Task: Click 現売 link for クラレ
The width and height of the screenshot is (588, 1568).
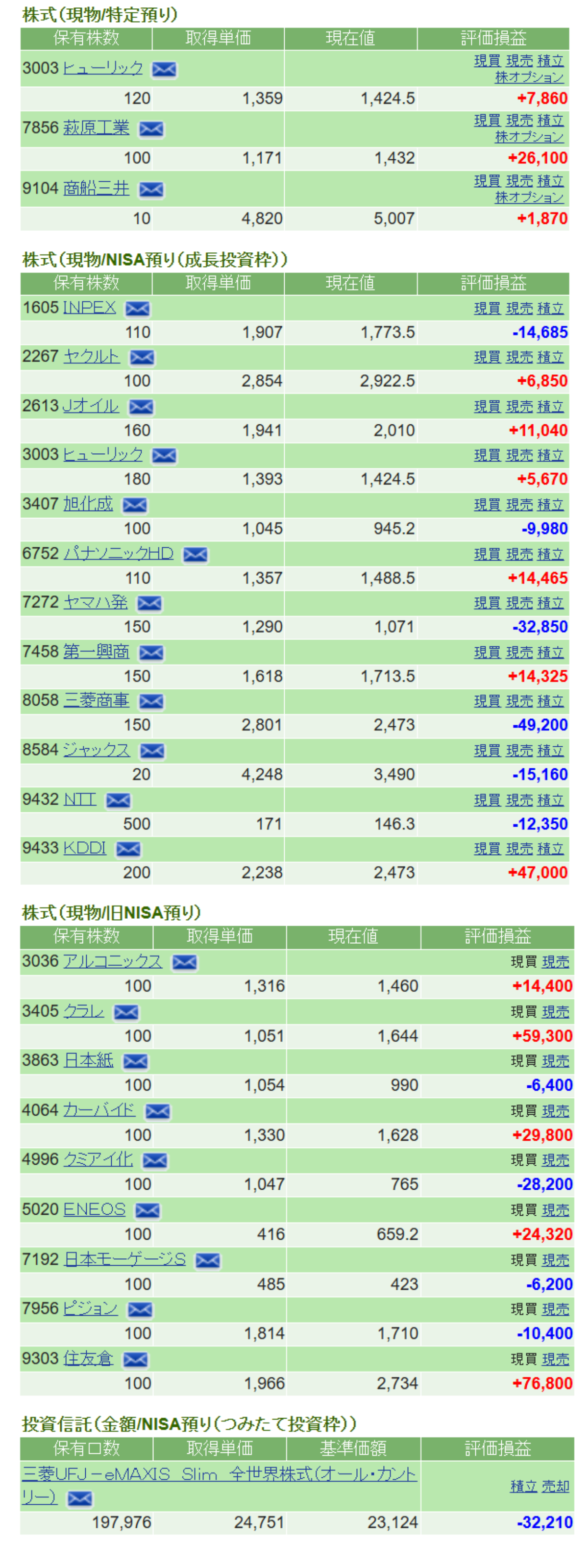Action: click(x=555, y=1012)
